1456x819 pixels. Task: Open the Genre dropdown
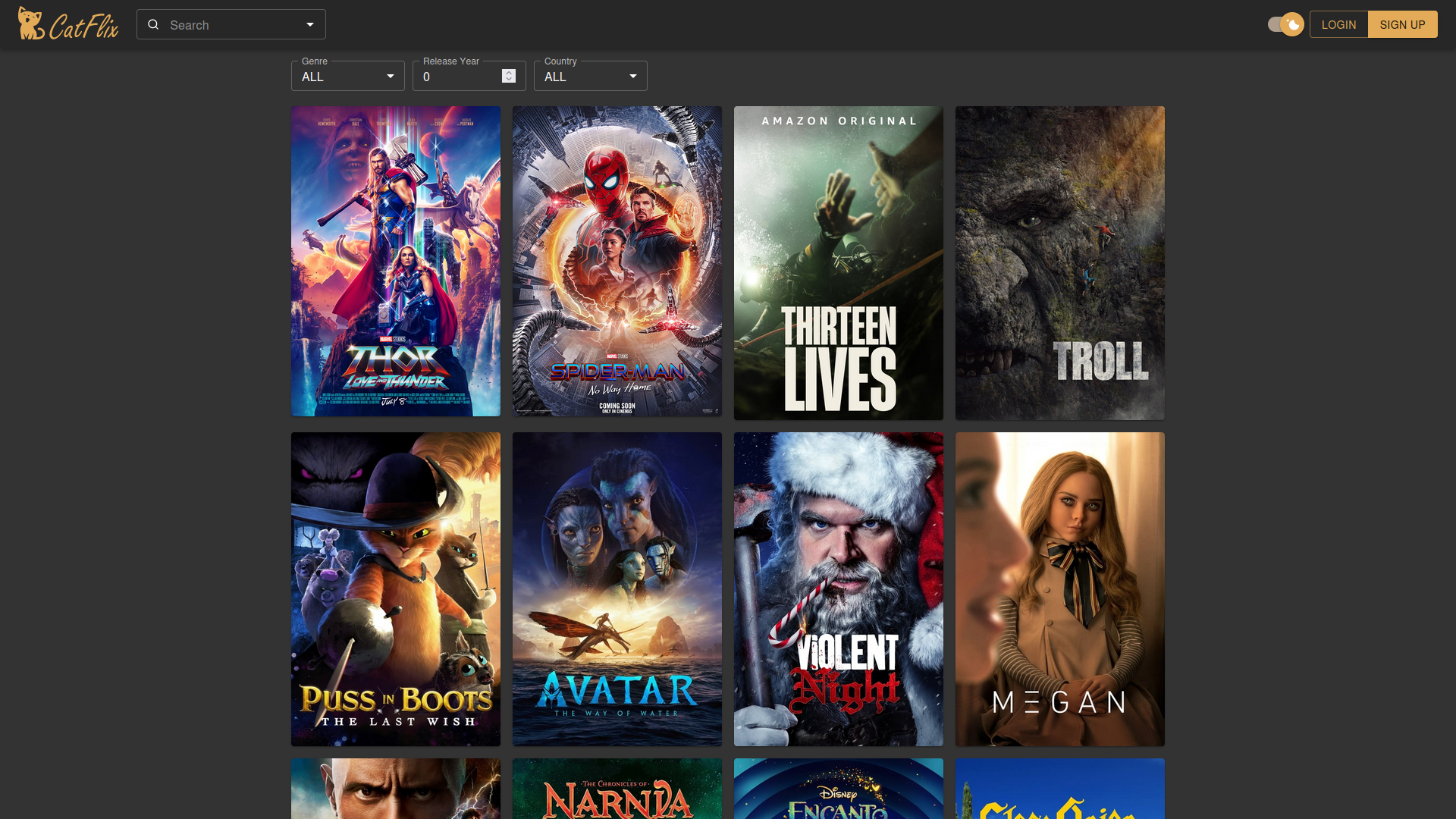pos(348,76)
